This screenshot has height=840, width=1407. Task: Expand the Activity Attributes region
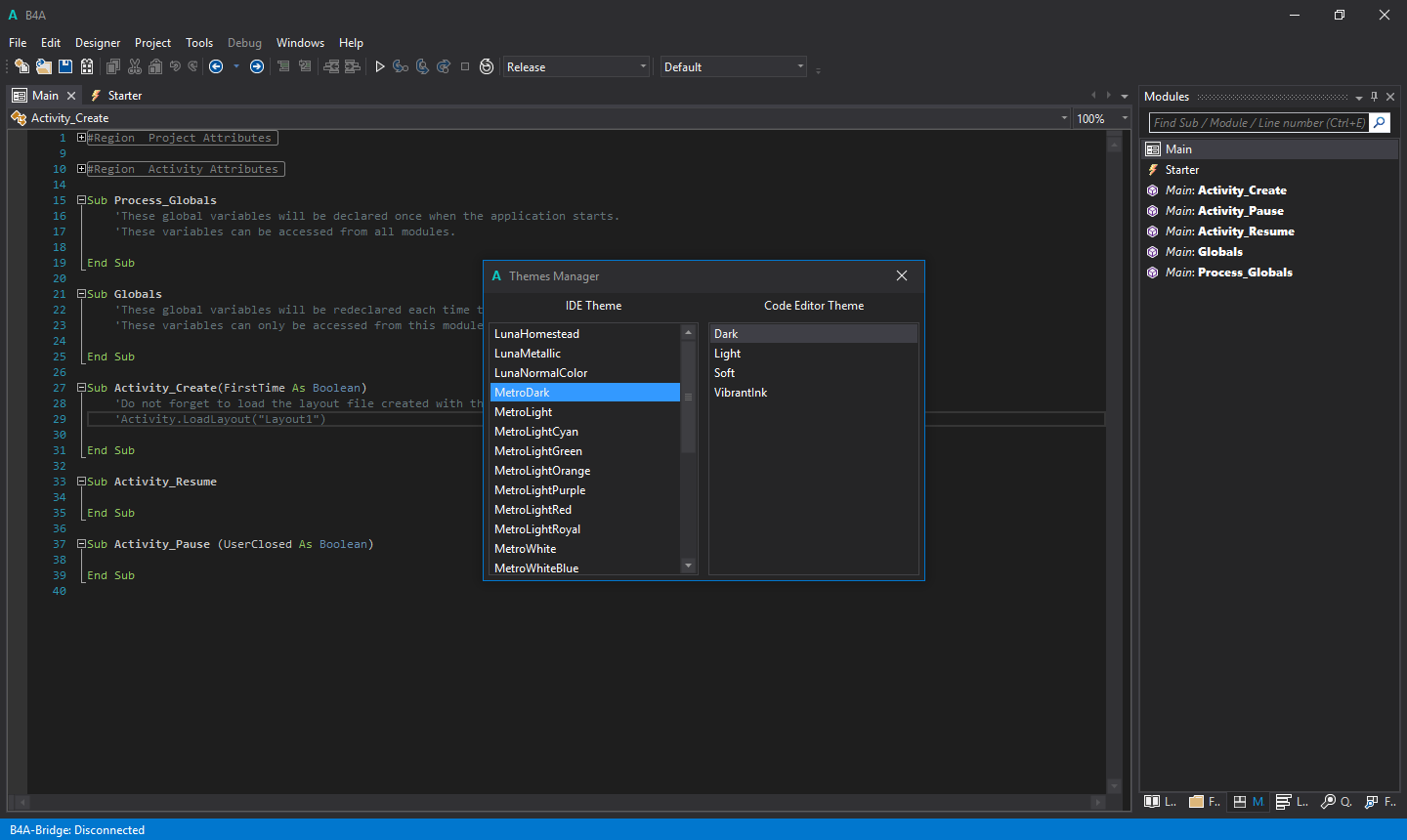81,169
